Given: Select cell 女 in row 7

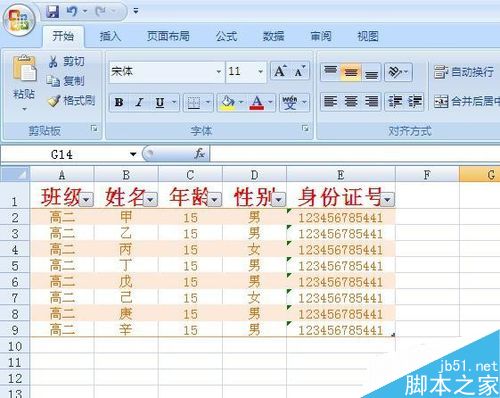Looking at the screenshot, I should [254, 298].
